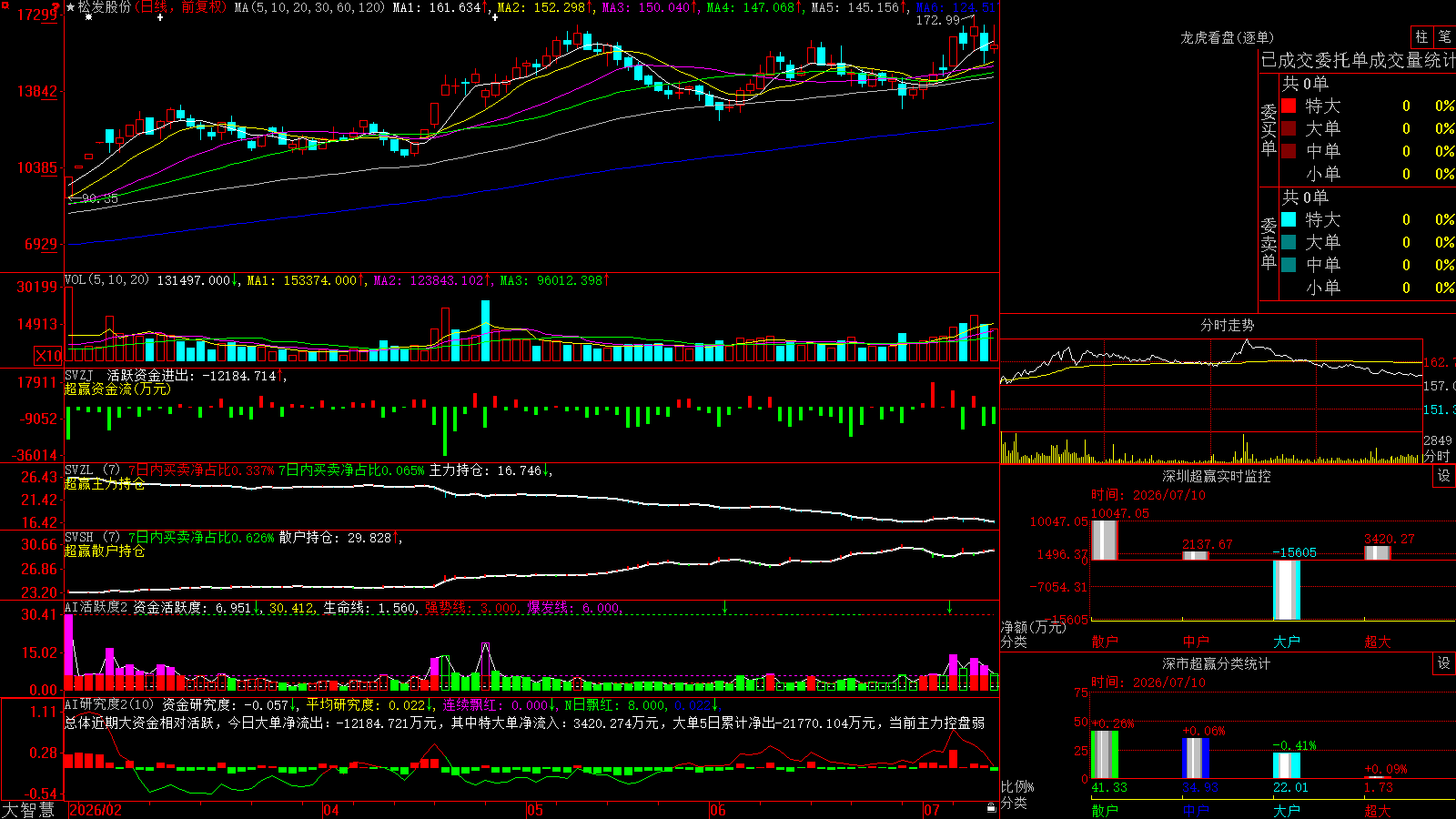Click the 分时走势 panel title
The height and width of the screenshot is (819, 1456).
(1227, 325)
